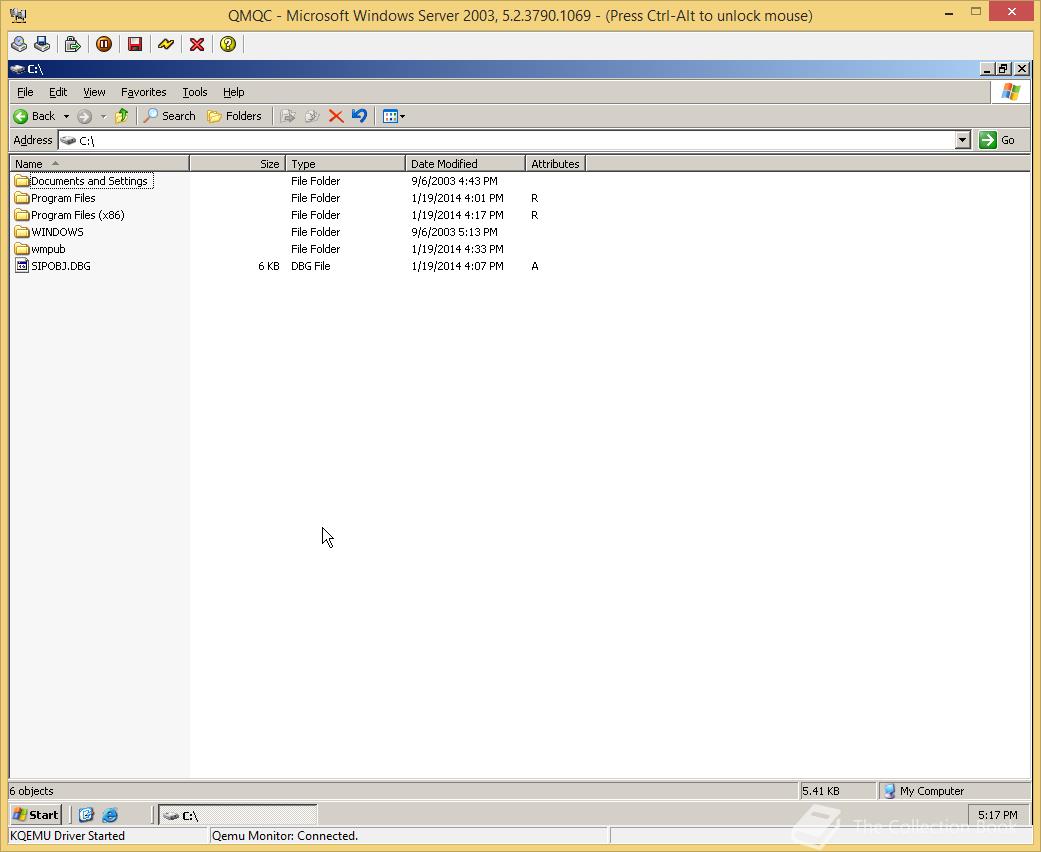Screen dimensions: 1041x852
Task: Click the Copy To toolbar icon
Action: pos(311,116)
